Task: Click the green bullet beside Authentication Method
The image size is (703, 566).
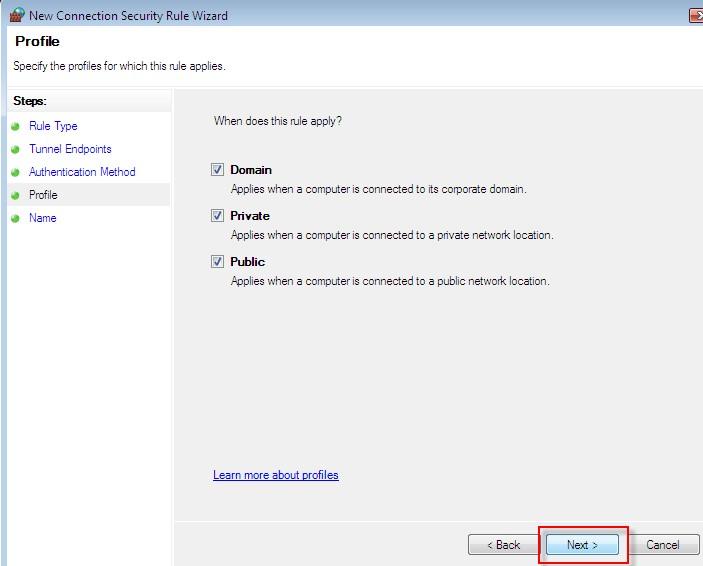Action: tap(15, 173)
